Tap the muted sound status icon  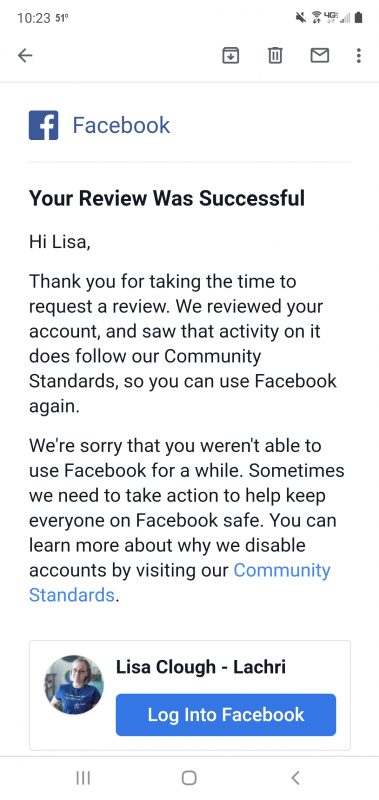pos(301,18)
